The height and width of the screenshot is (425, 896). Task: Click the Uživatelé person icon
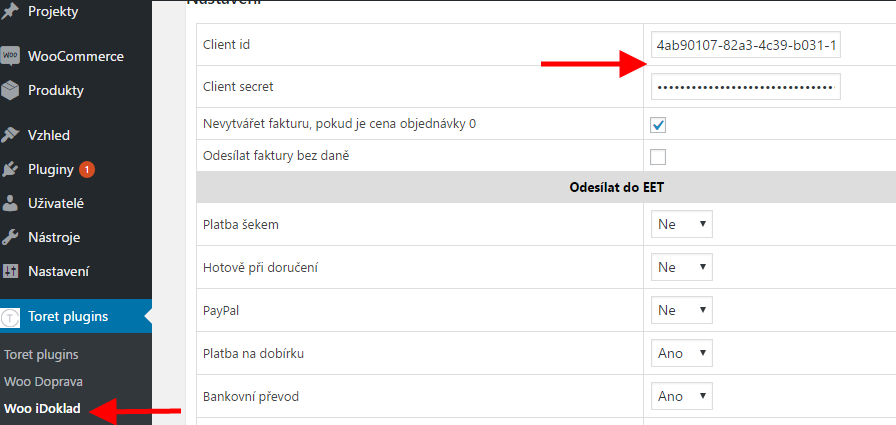(10, 203)
